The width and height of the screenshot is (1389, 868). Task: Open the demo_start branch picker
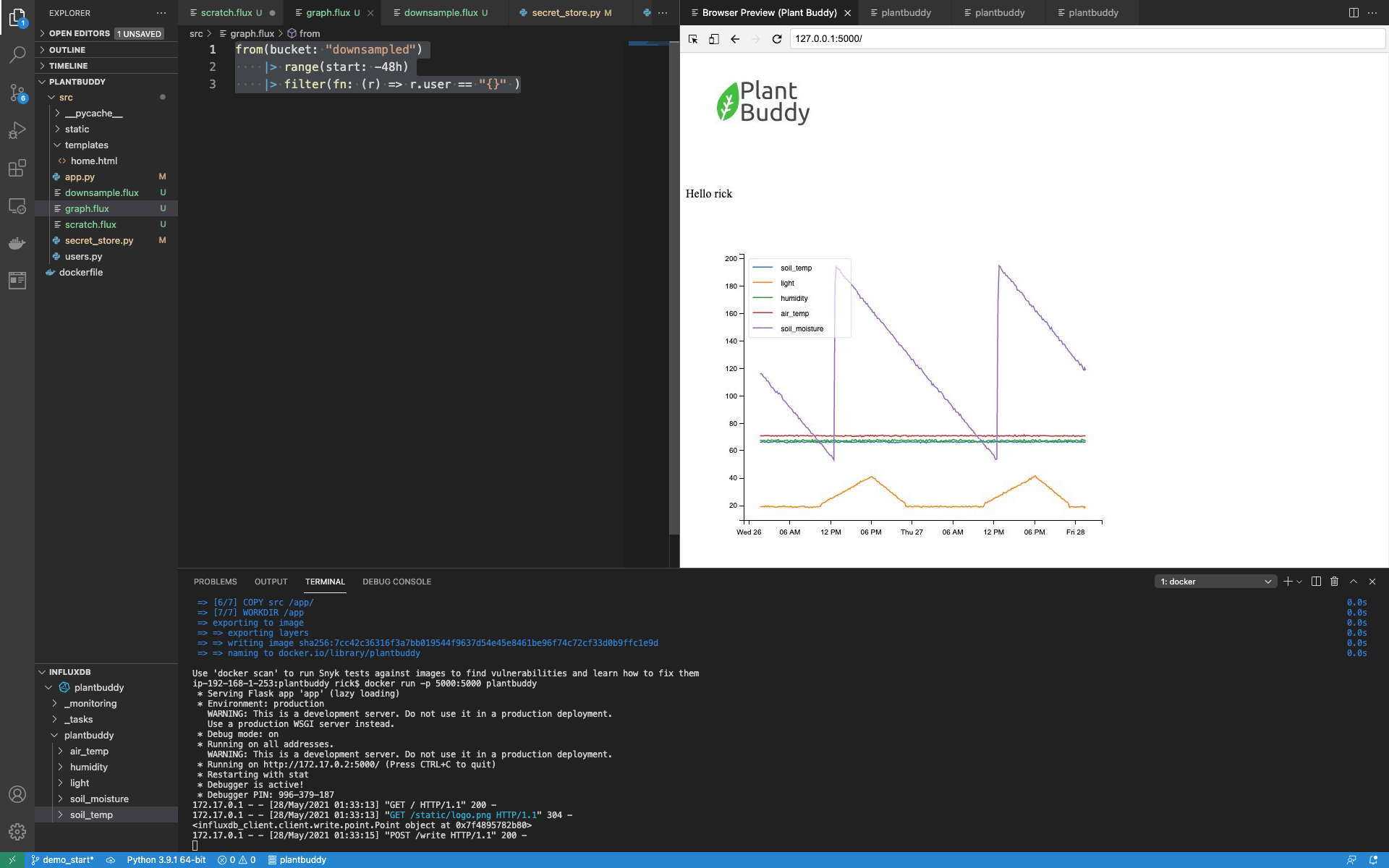(64, 859)
